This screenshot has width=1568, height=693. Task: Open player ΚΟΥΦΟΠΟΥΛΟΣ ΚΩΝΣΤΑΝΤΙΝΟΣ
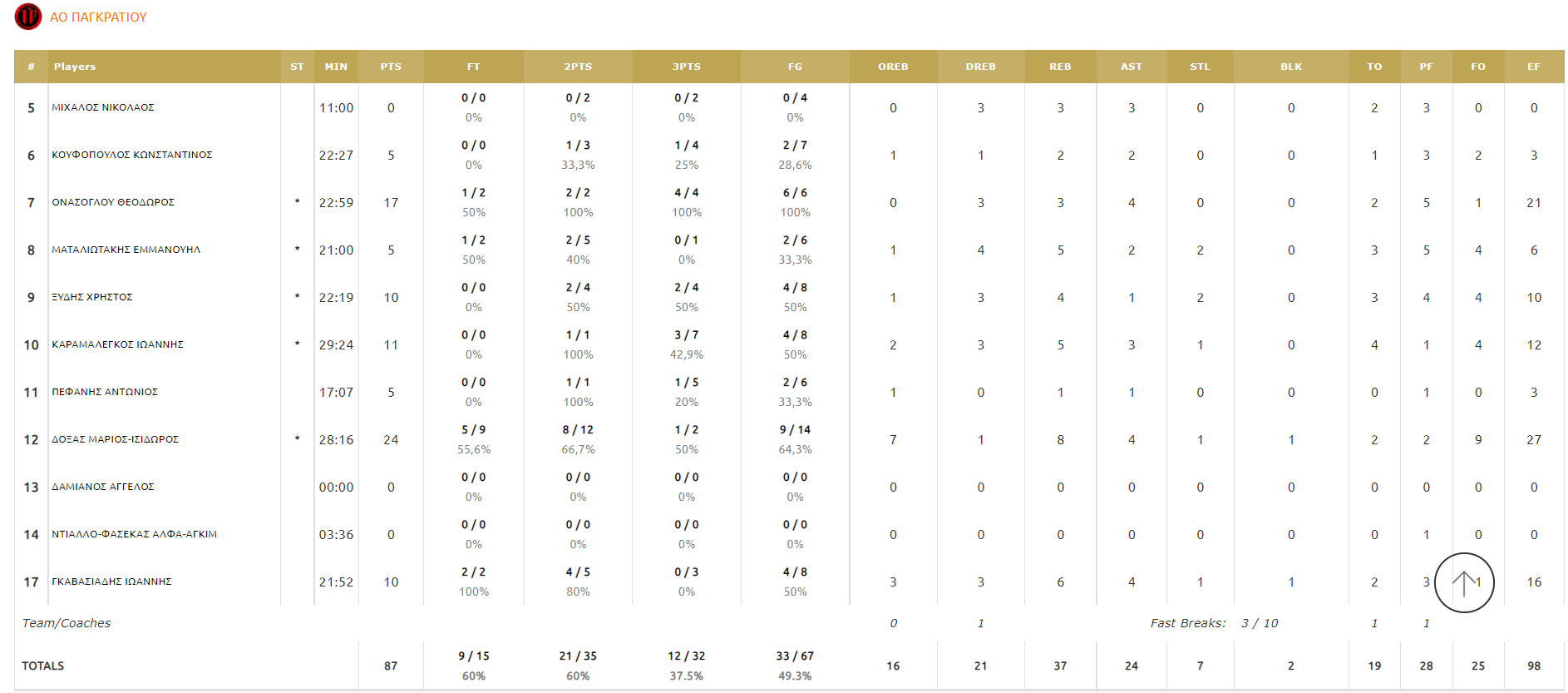pos(132,156)
